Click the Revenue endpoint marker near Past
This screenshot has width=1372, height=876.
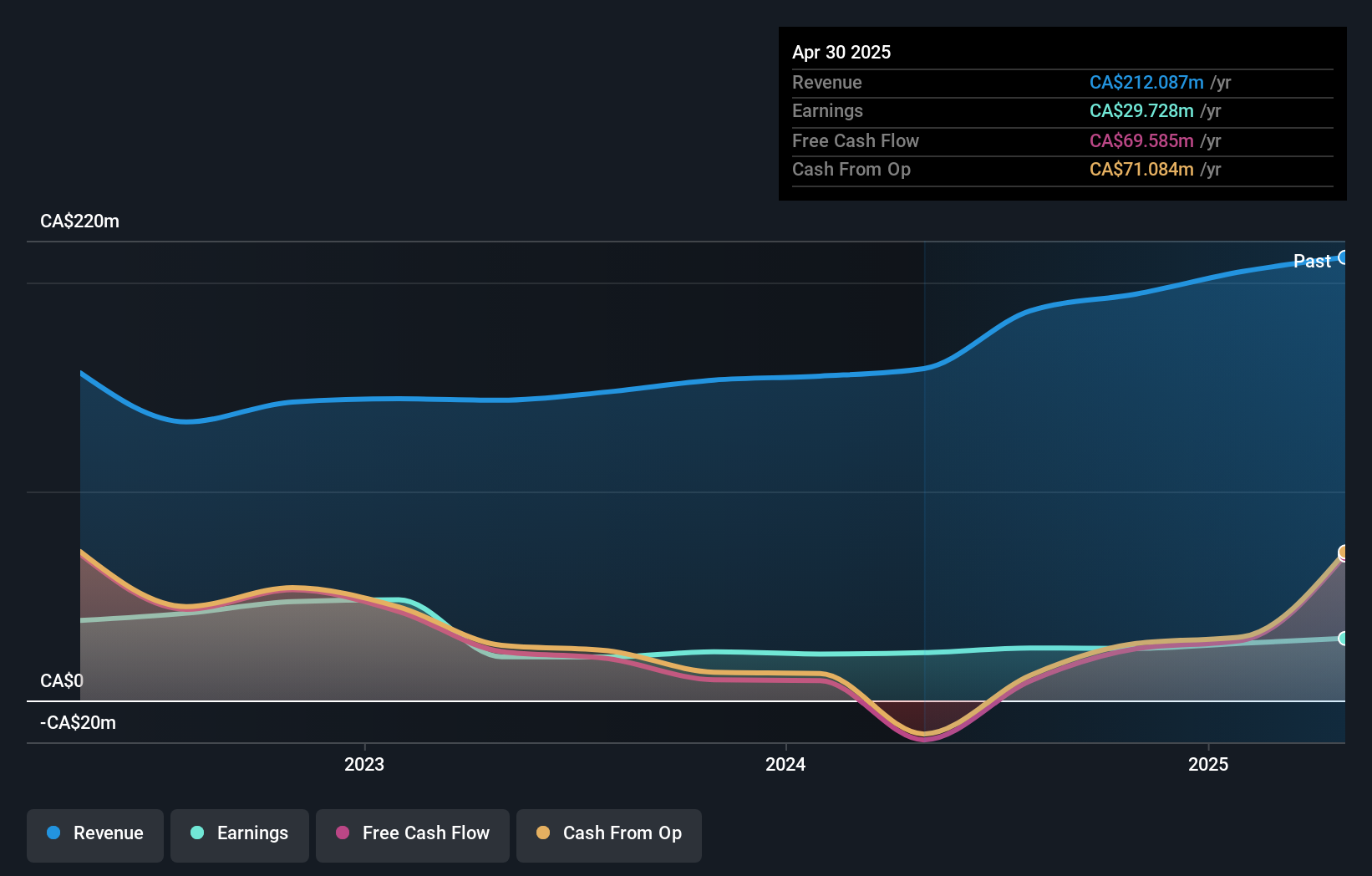pos(1344,257)
